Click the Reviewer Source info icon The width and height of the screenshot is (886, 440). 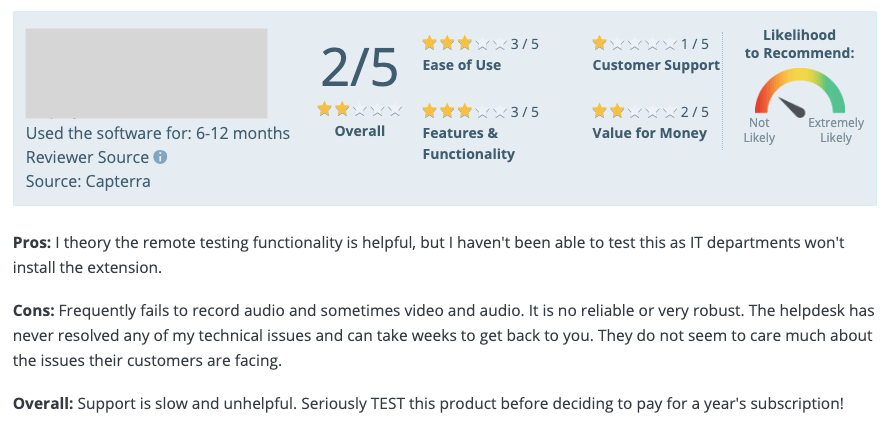click(160, 157)
